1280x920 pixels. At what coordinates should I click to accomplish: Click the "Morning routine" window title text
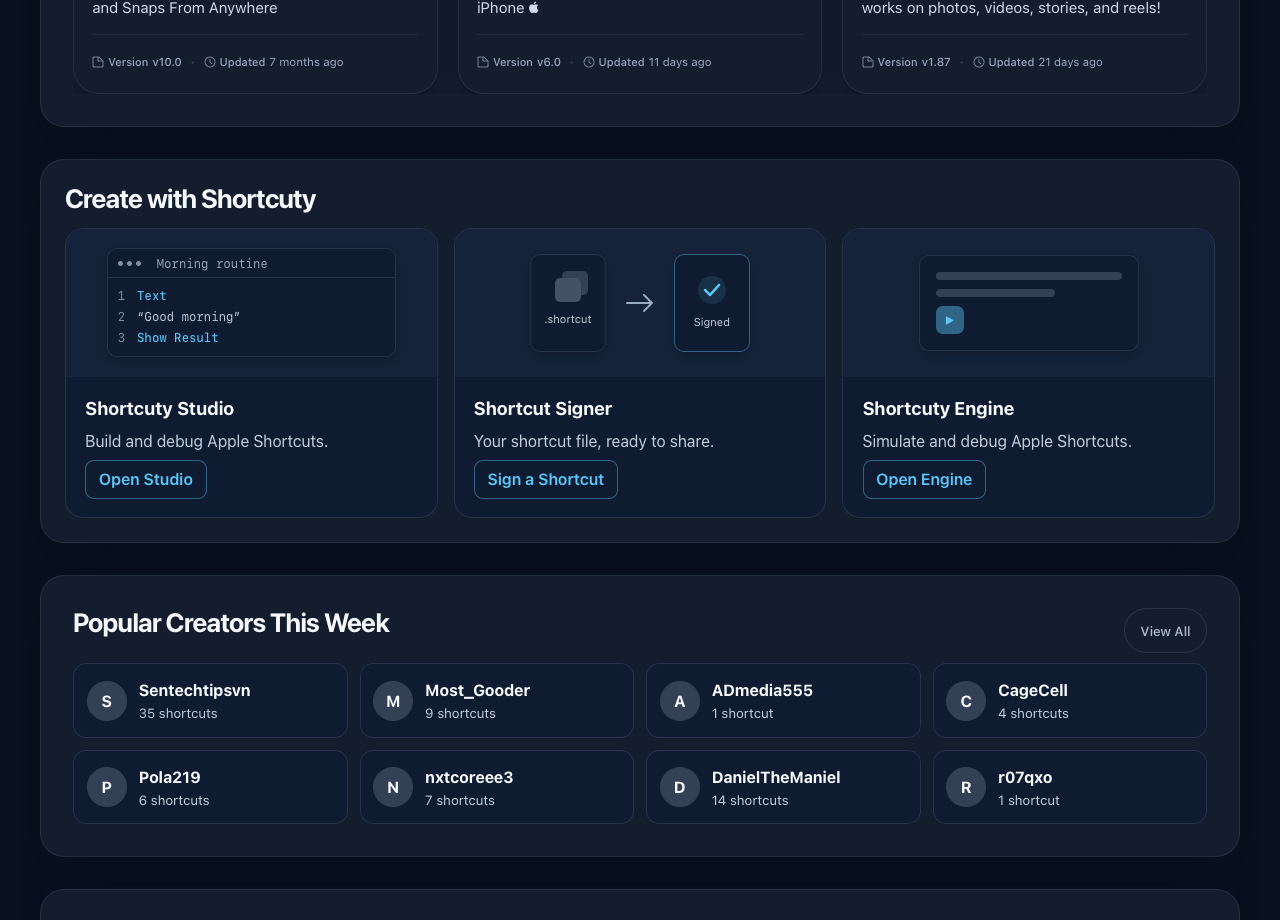[212, 264]
